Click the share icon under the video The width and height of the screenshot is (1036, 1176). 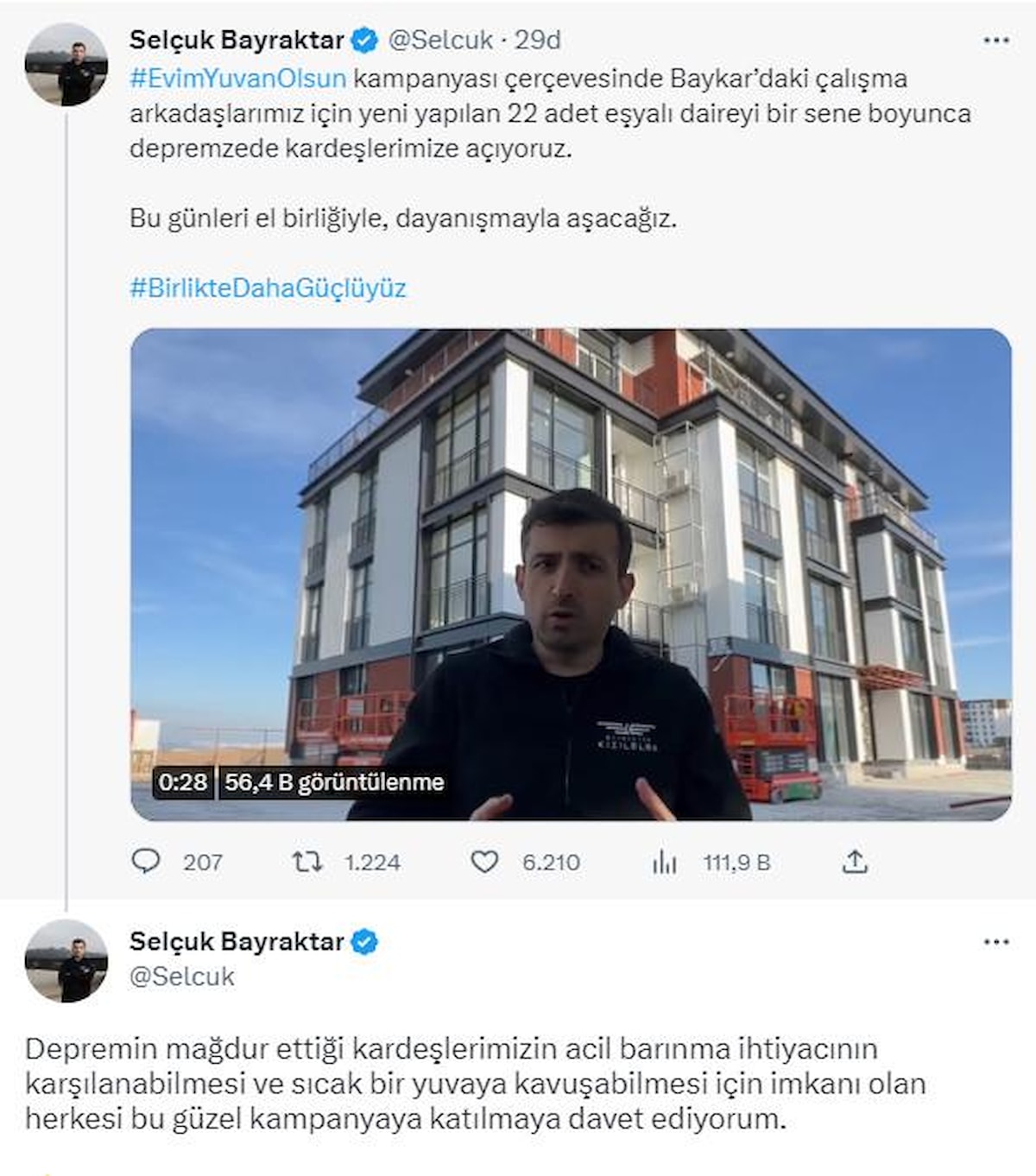(855, 861)
